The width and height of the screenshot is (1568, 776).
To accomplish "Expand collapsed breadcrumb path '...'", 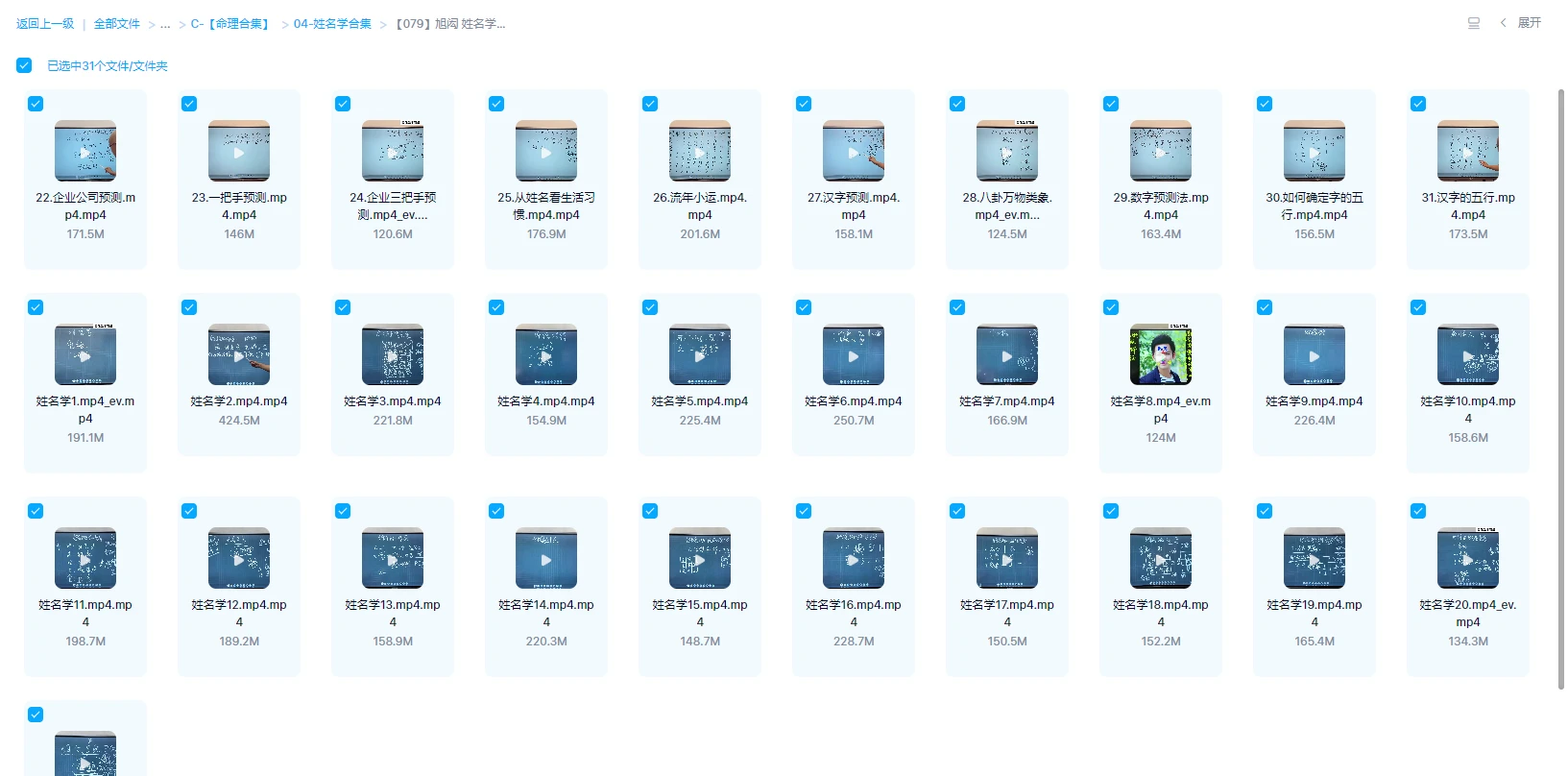I will (x=165, y=24).
